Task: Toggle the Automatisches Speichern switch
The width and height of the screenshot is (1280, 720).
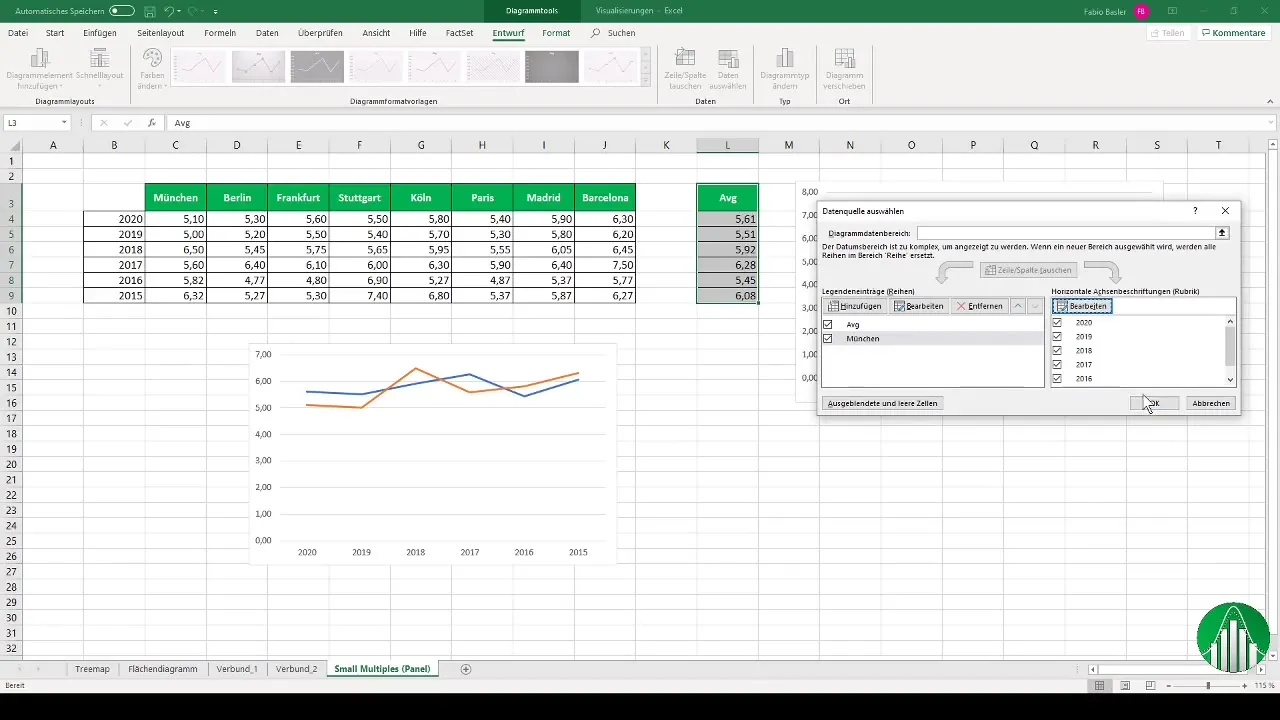Action: pyautogui.click(x=122, y=10)
